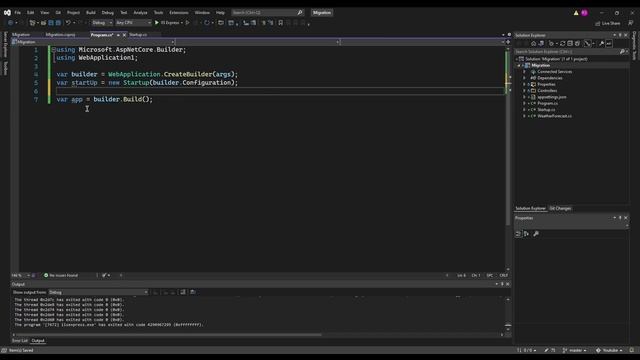
Task: Click the Show All Files icon
Action: [577, 43]
